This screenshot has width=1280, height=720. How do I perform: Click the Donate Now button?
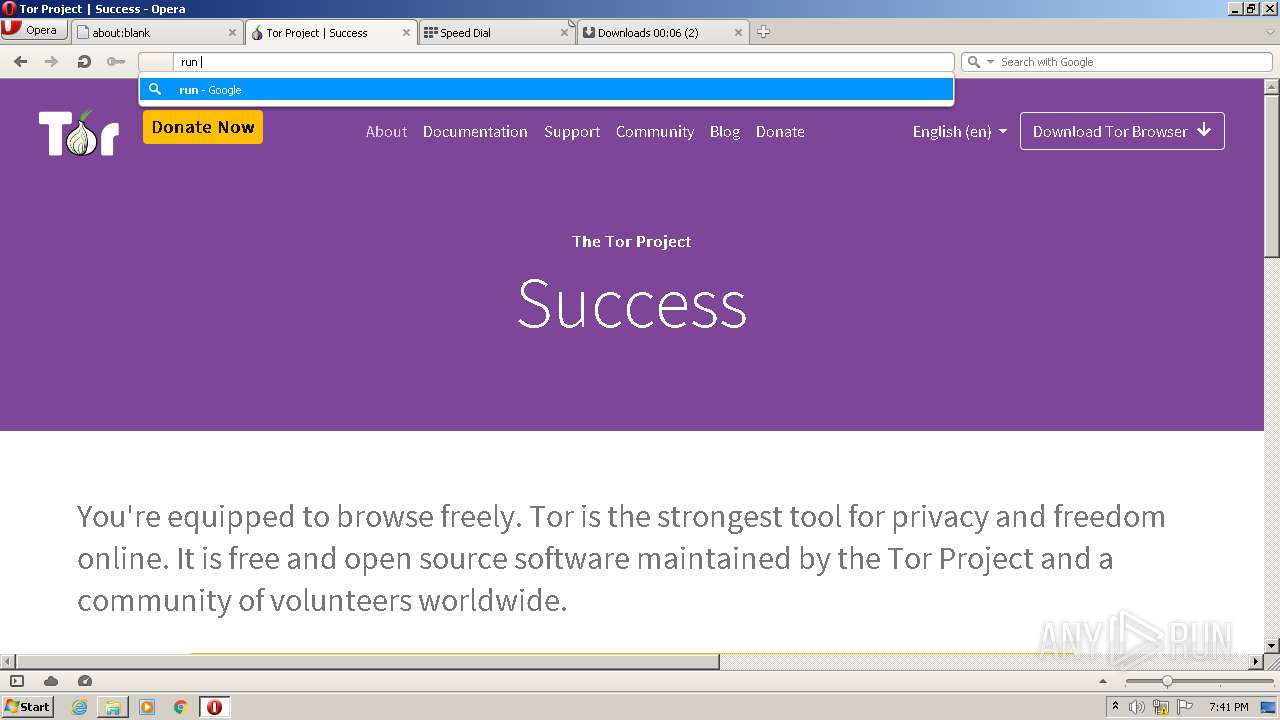[203, 127]
